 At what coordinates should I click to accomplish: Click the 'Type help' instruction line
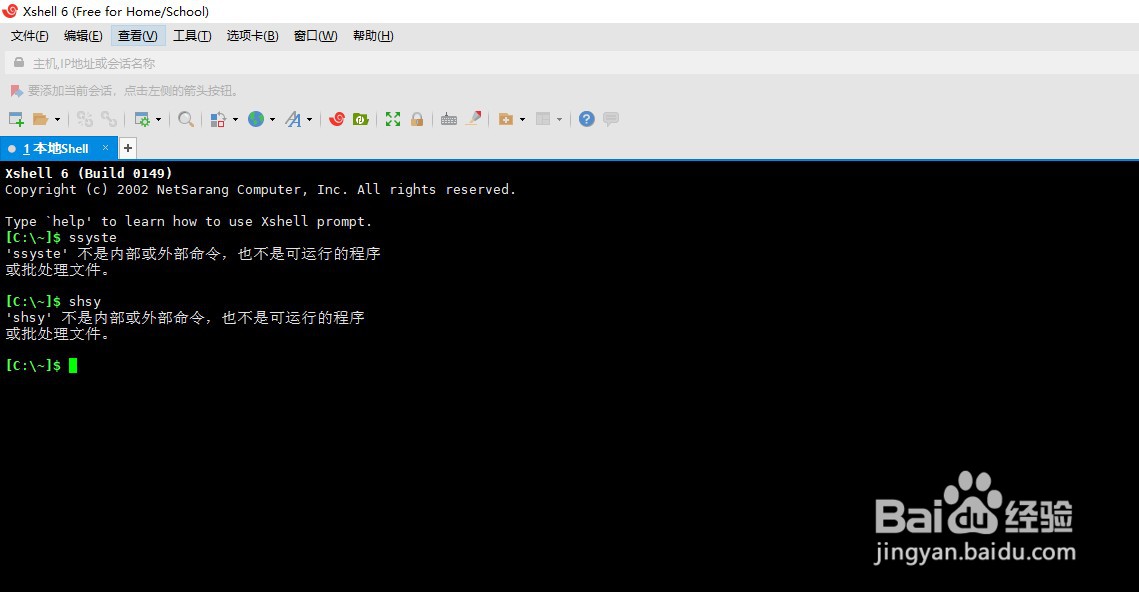click(x=188, y=222)
